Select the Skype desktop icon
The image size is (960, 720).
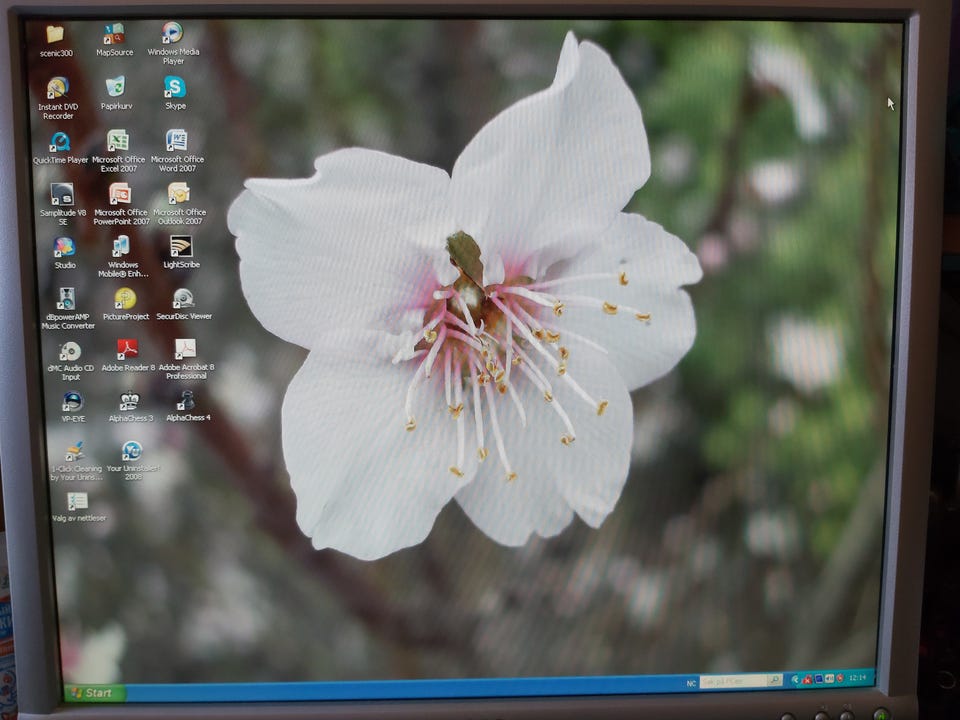(x=175, y=88)
